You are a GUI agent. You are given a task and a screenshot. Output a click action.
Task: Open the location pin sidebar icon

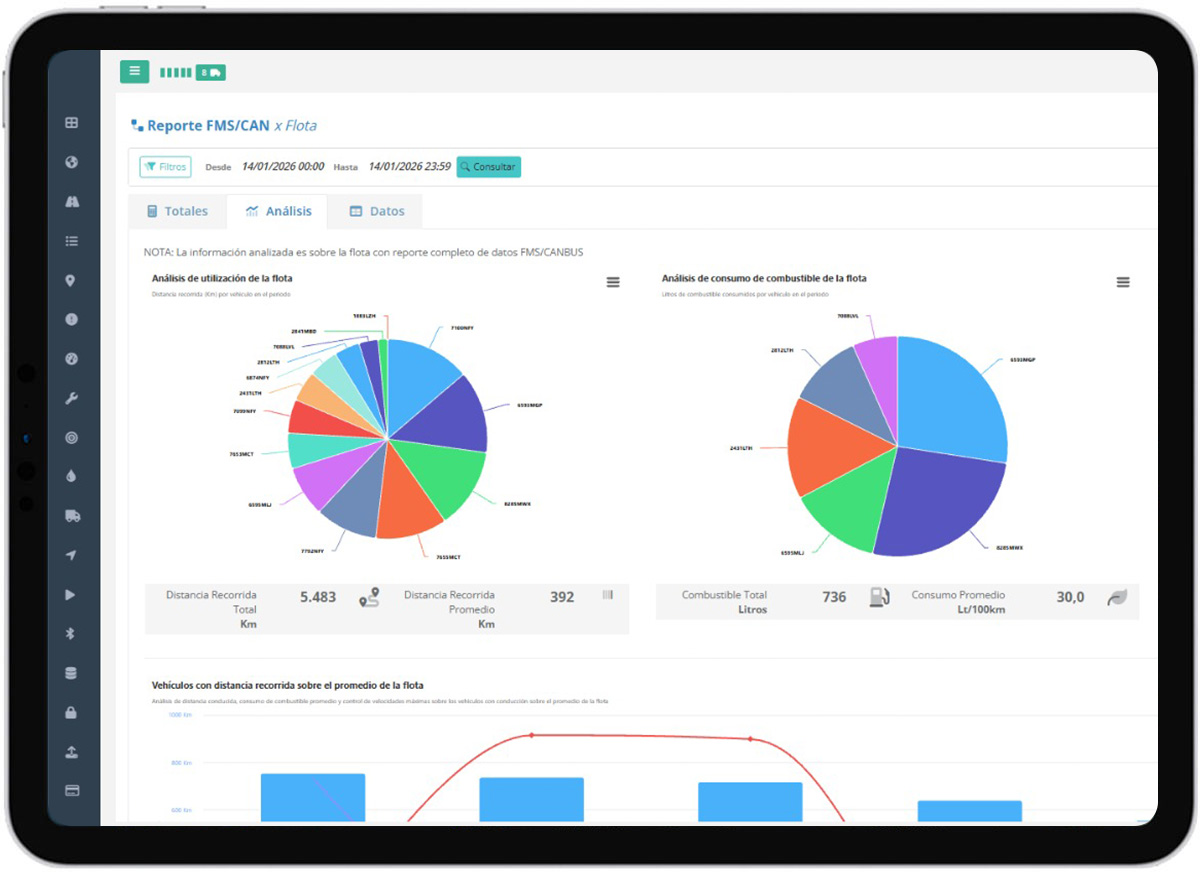tap(71, 281)
